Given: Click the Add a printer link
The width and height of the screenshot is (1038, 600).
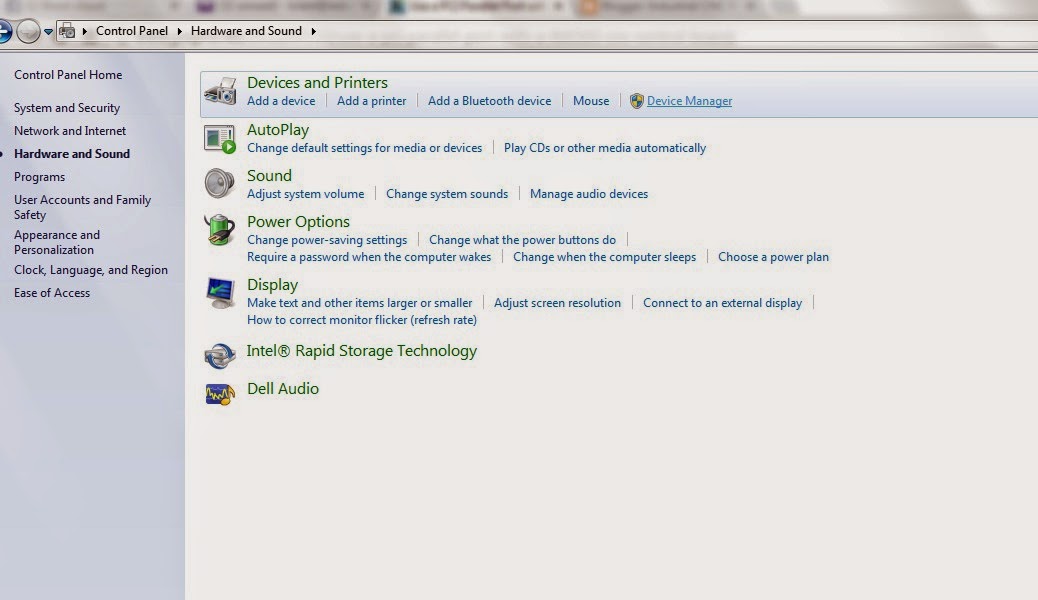Looking at the screenshot, I should (x=371, y=101).
